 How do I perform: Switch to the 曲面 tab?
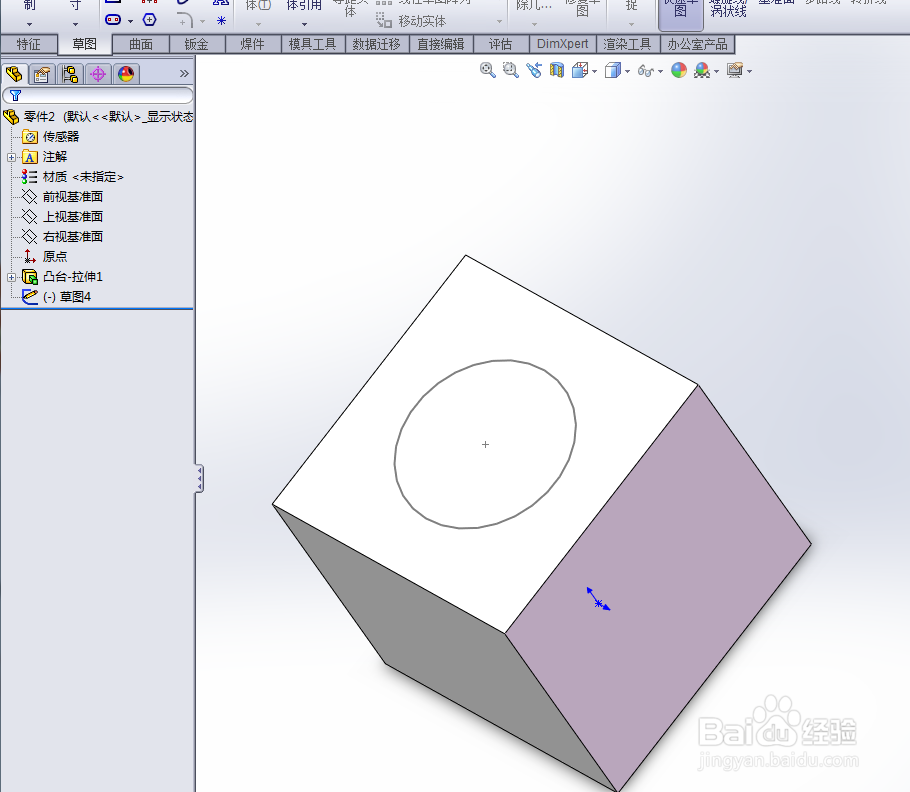141,44
